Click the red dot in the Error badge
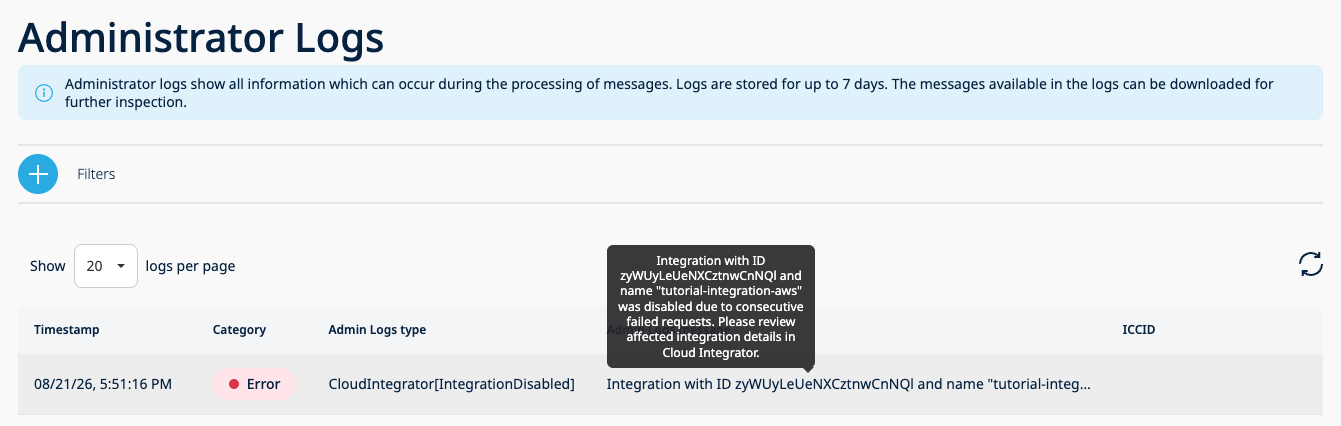This screenshot has width=1341, height=426. click(234, 384)
